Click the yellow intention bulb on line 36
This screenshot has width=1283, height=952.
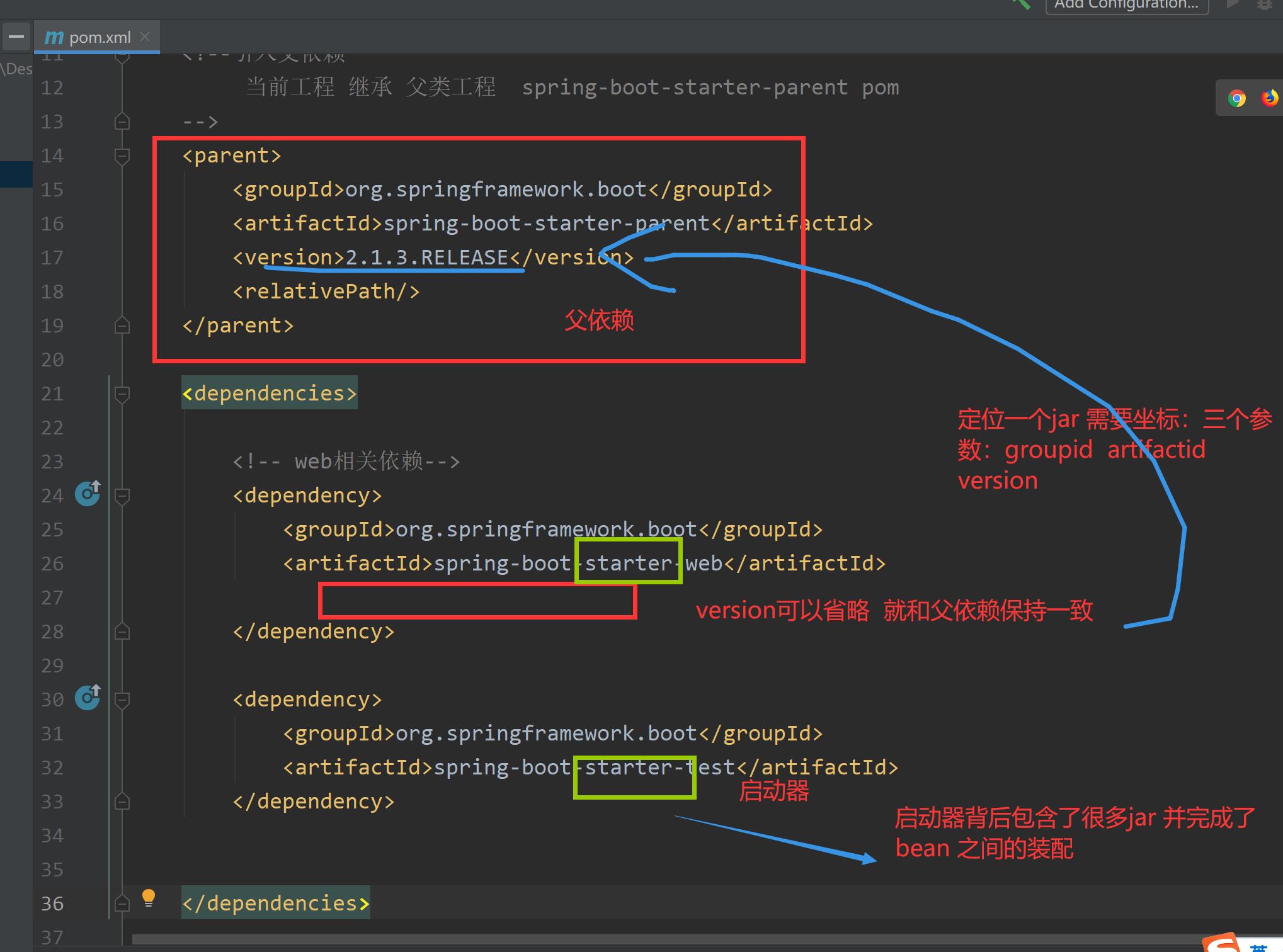149,898
